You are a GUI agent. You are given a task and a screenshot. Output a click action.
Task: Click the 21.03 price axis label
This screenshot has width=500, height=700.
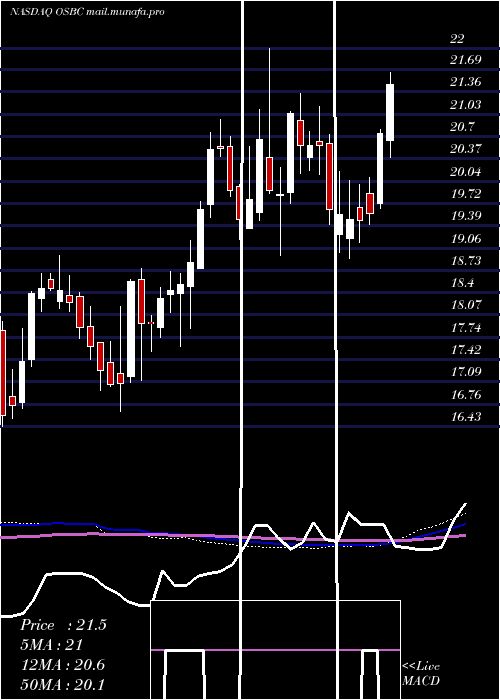466,104
